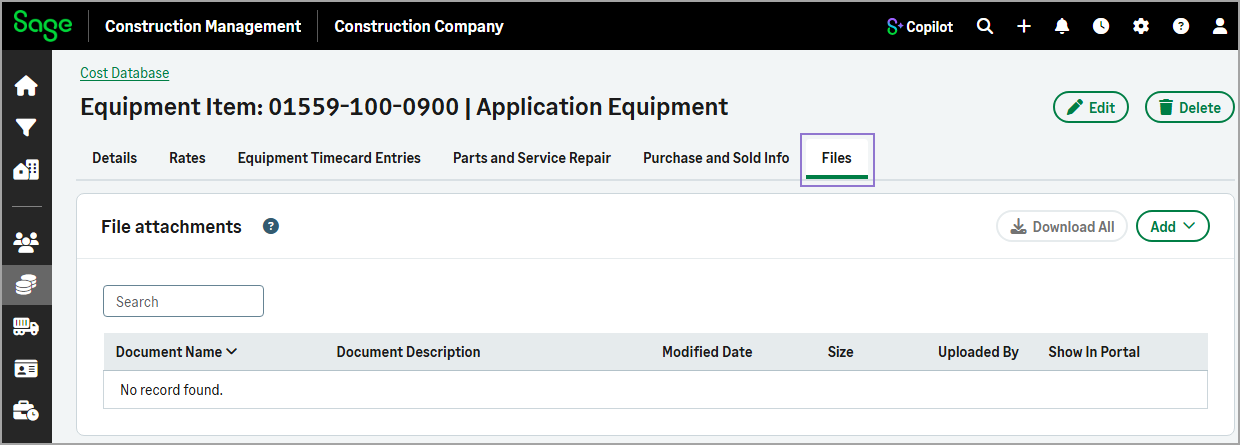
Task: Click the Modified Date column header
Action: tap(707, 352)
